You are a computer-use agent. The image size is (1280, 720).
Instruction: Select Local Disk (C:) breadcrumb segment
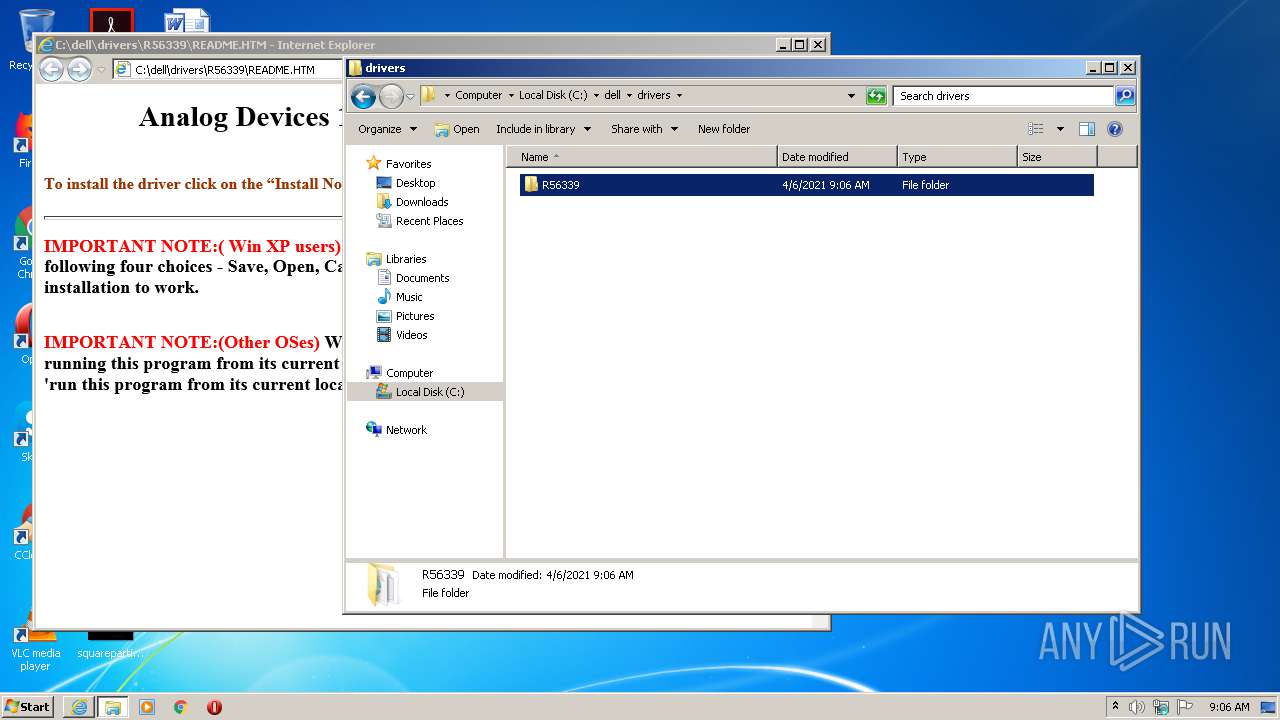point(553,96)
